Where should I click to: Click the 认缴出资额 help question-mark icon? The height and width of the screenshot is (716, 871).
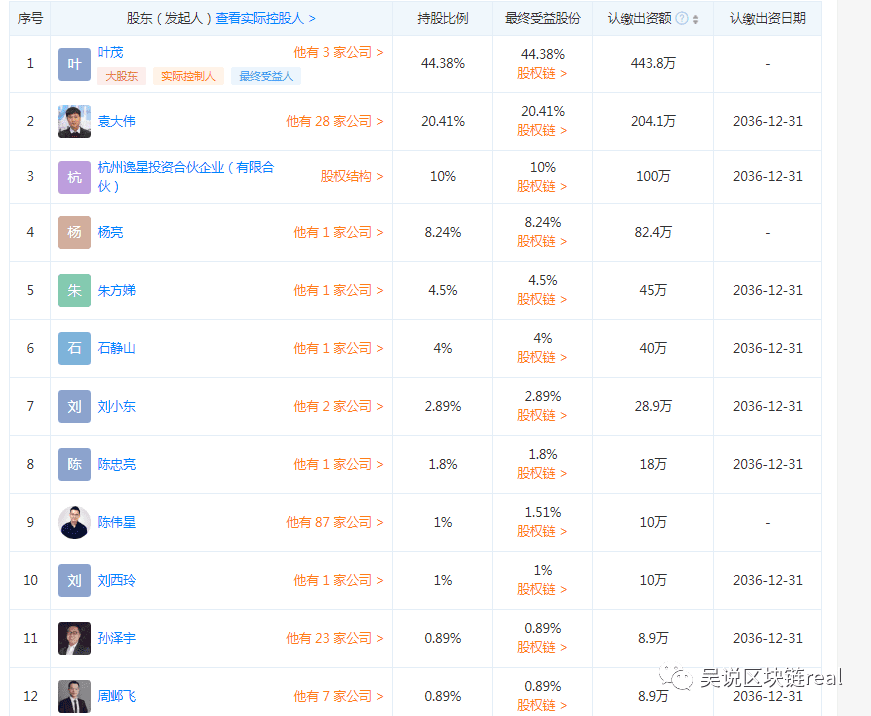682,18
